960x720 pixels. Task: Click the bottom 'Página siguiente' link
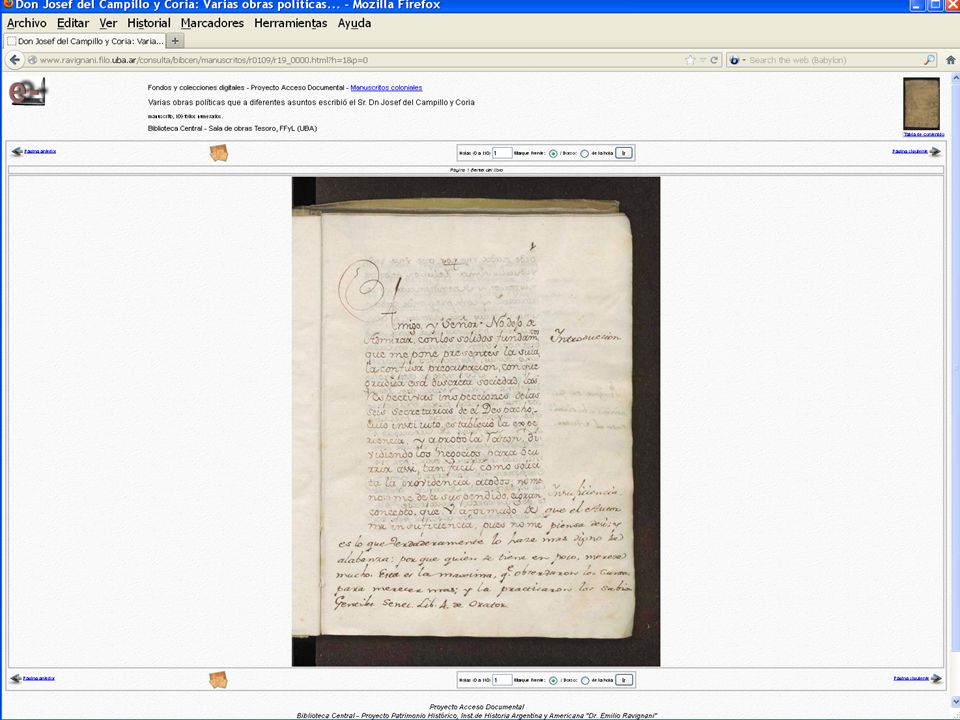(x=912, y=678)
